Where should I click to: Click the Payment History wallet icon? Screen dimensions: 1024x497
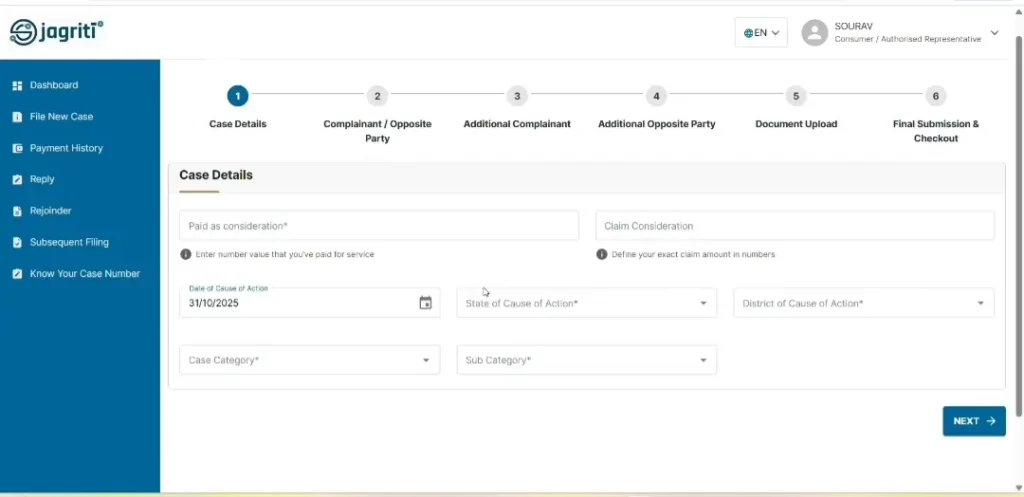(18, 148)
